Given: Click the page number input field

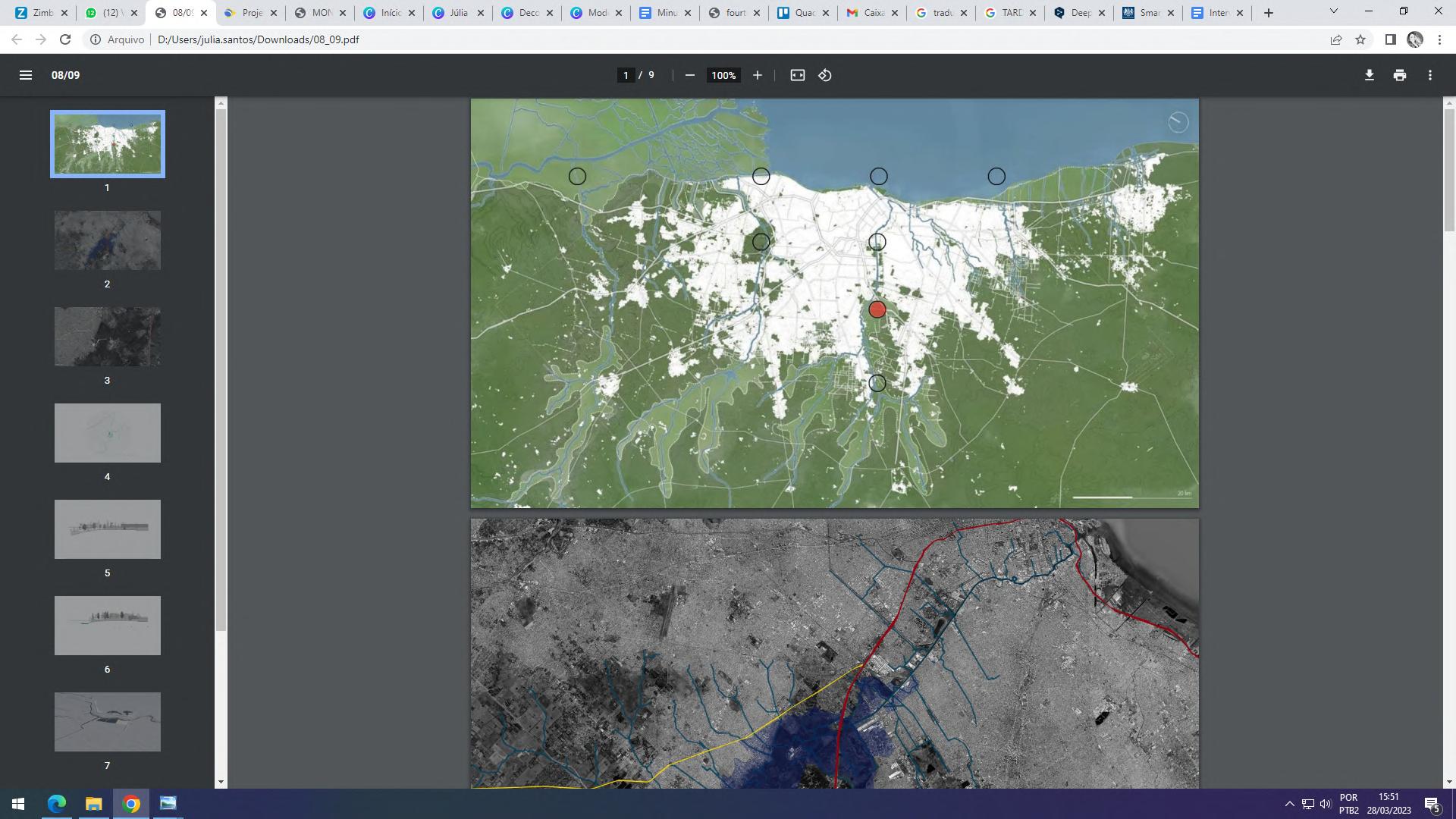Looking at the screenshot, I should [626, 75].
